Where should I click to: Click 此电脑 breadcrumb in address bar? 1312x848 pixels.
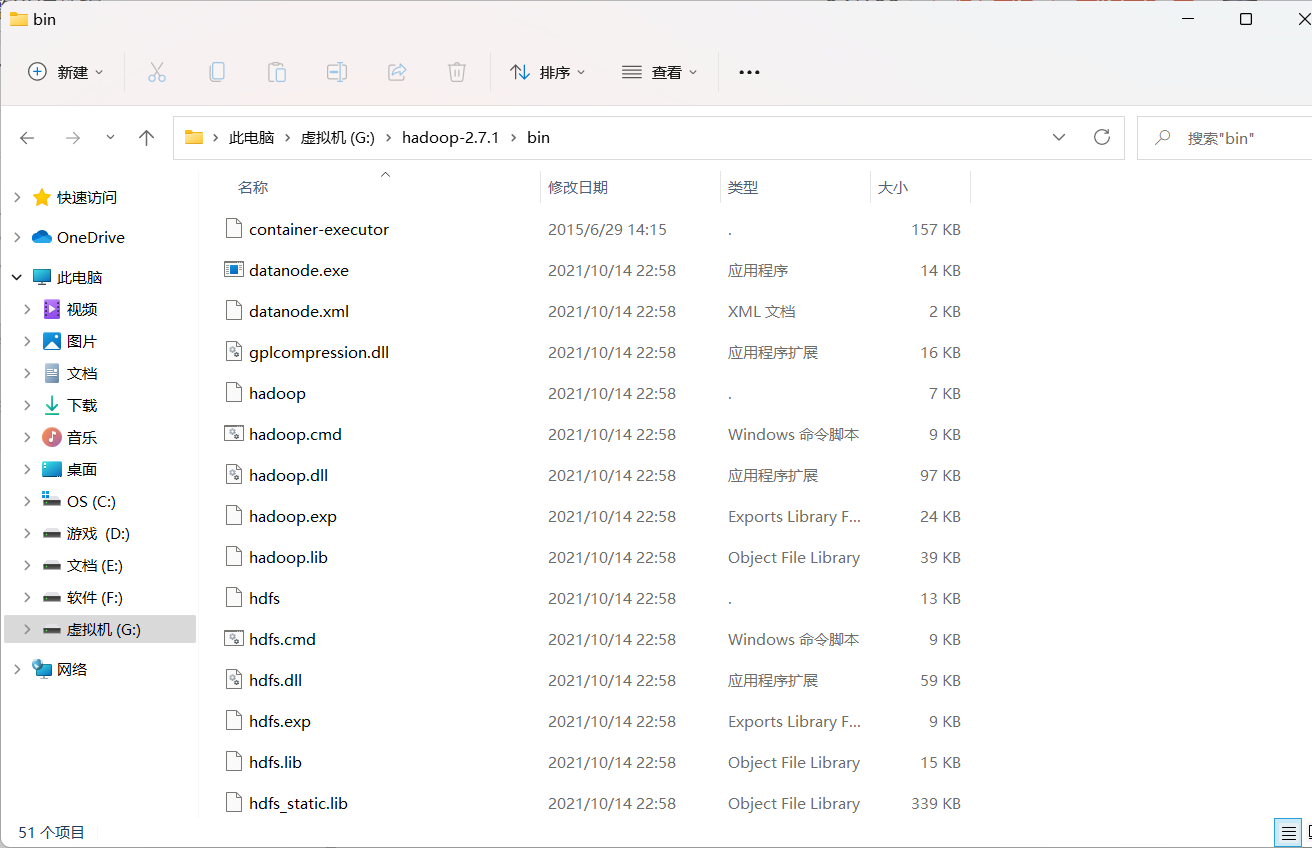pos(251,138)
